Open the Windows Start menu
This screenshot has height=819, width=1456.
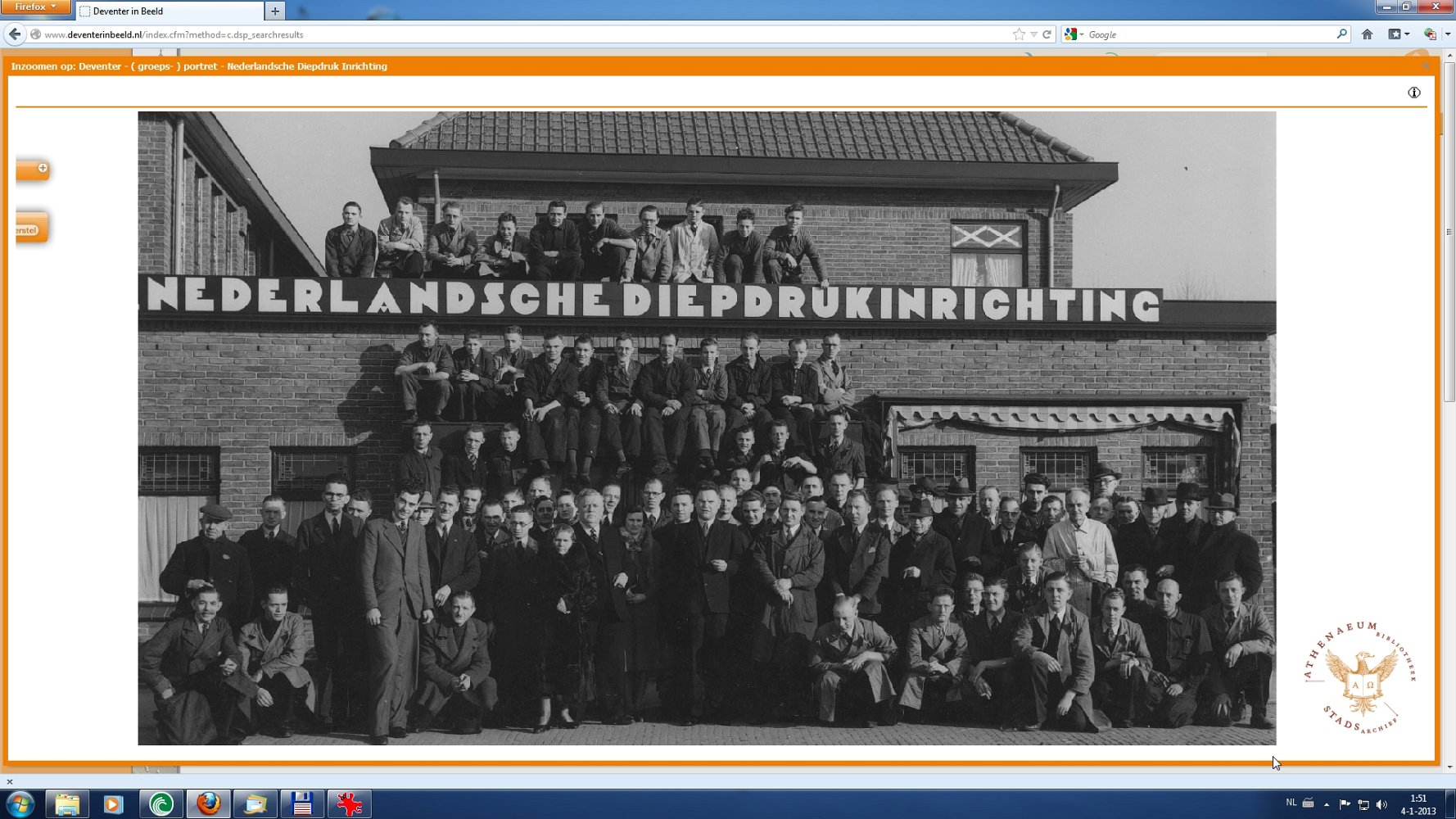pyautogui.click(x=20, y=804)
